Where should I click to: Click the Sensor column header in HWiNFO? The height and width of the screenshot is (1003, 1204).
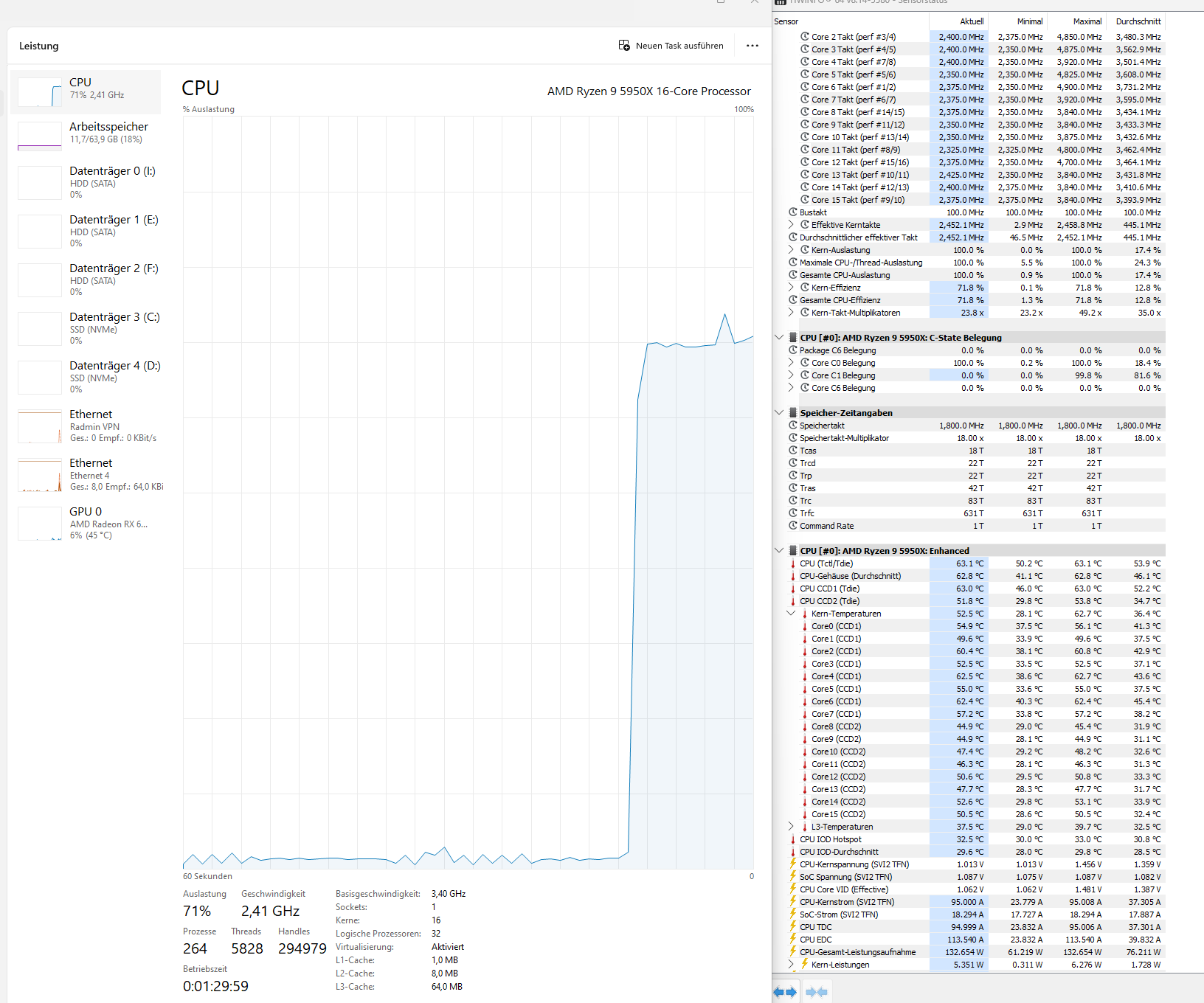pyautogui.click(x=851, y=21)
